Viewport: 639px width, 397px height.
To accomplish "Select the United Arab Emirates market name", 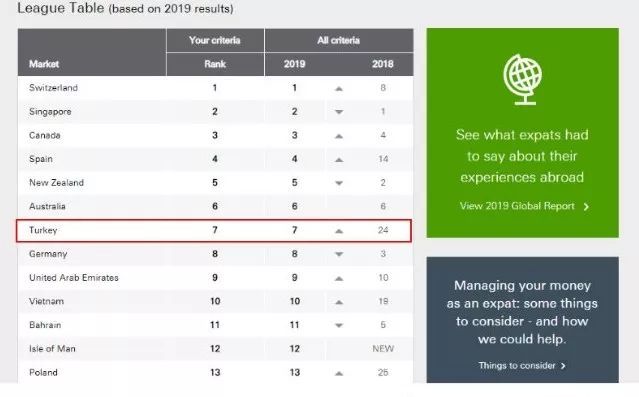I will pos(74,278).
